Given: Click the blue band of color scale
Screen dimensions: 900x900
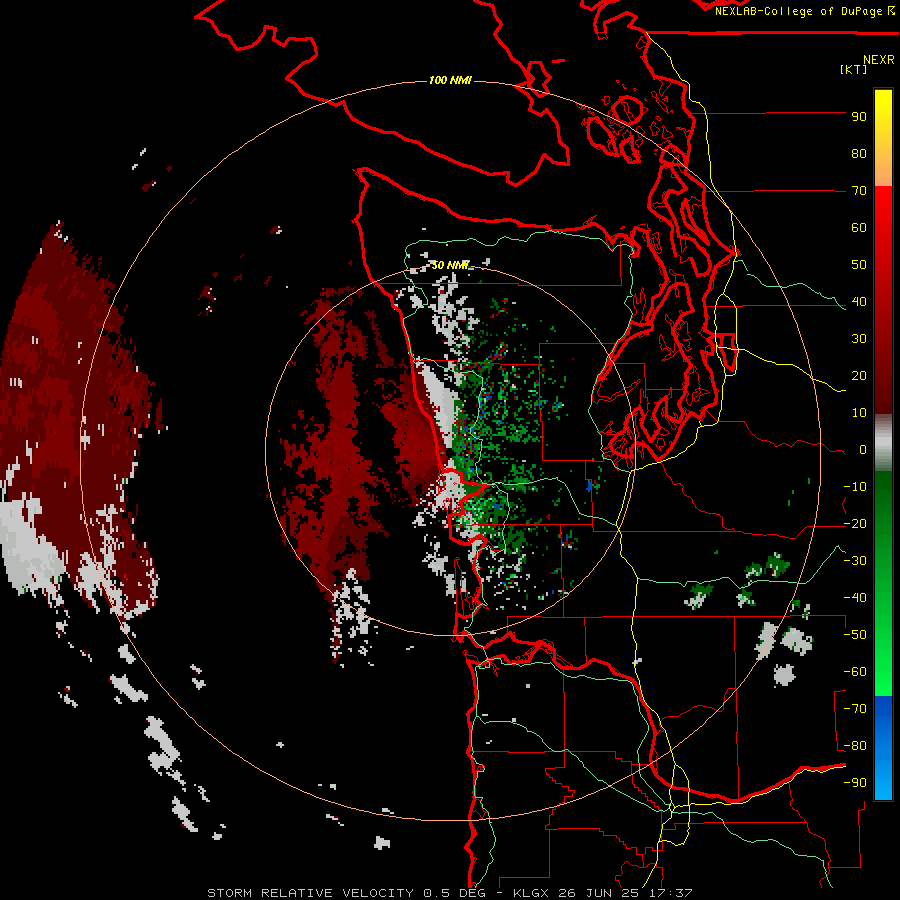Looking at the screenshot, I should point(883,748).
